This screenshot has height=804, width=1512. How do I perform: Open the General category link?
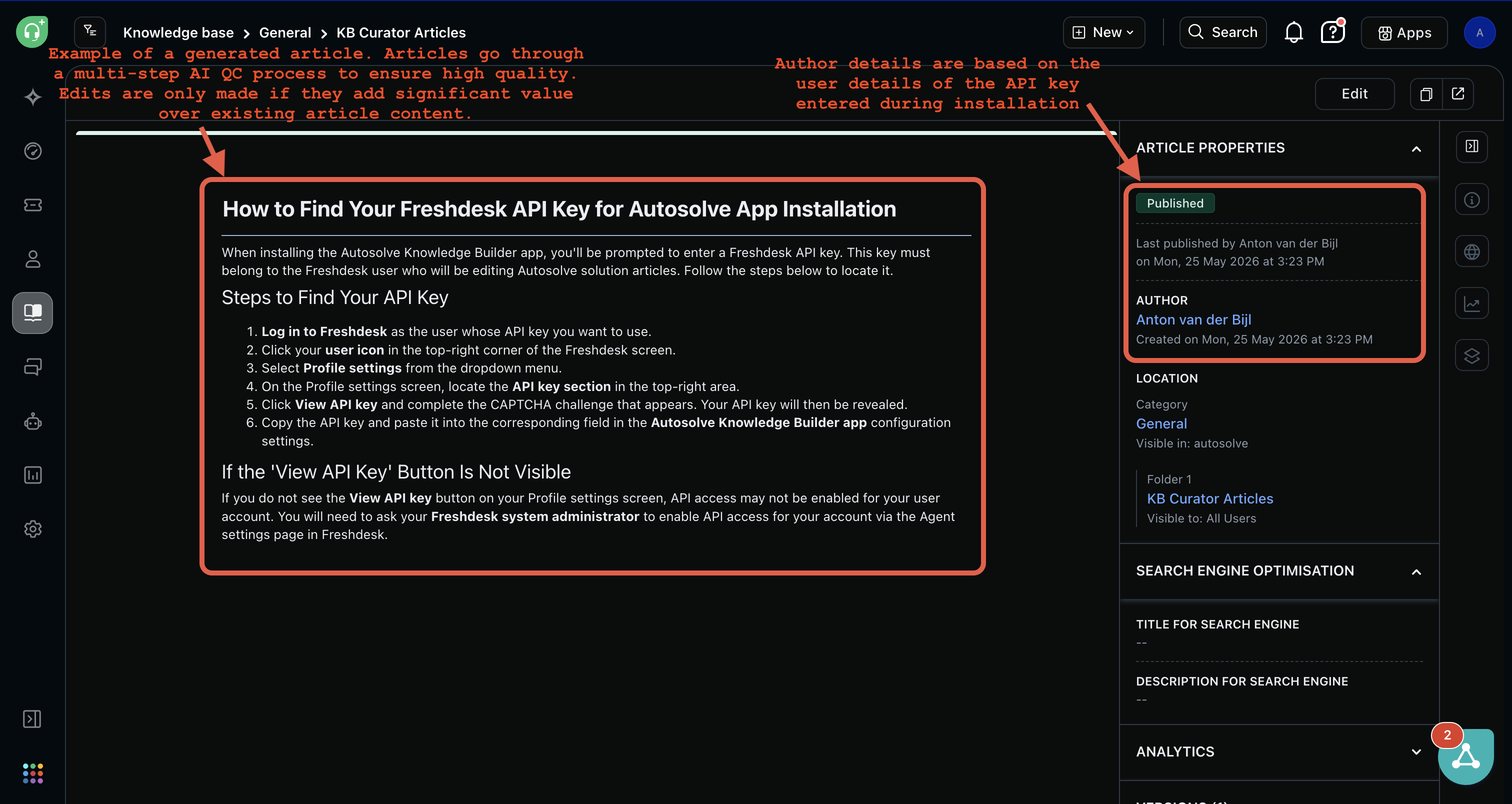[1161, 423]
